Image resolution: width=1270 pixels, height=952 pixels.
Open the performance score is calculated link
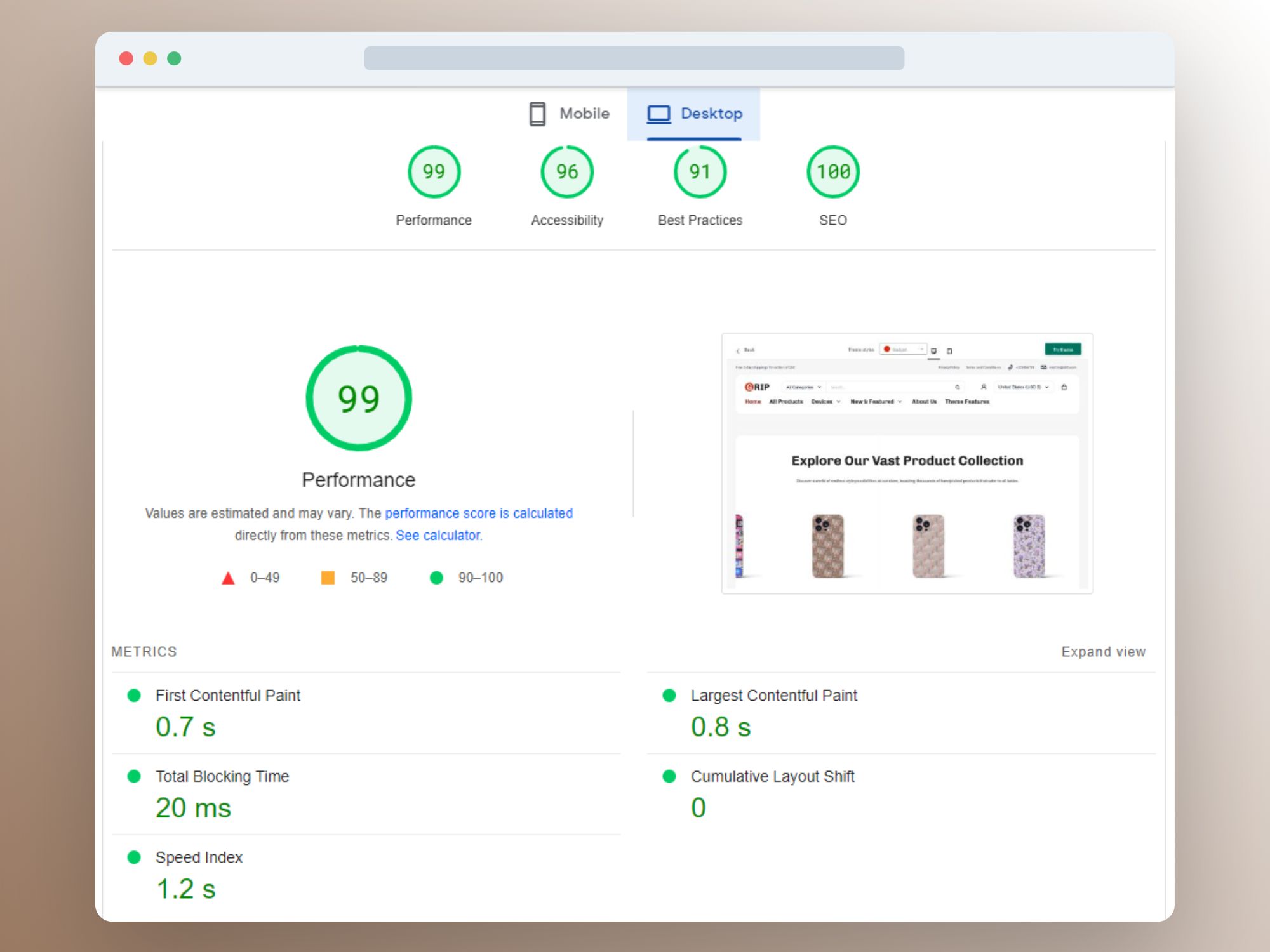pos(479,513)
